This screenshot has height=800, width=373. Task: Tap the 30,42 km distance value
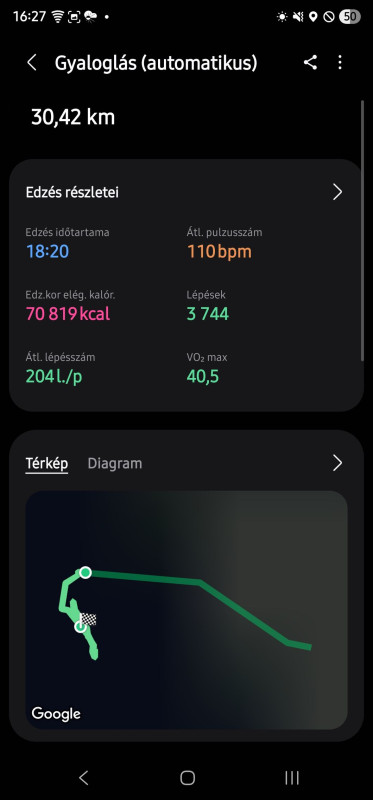click(73, 117)
